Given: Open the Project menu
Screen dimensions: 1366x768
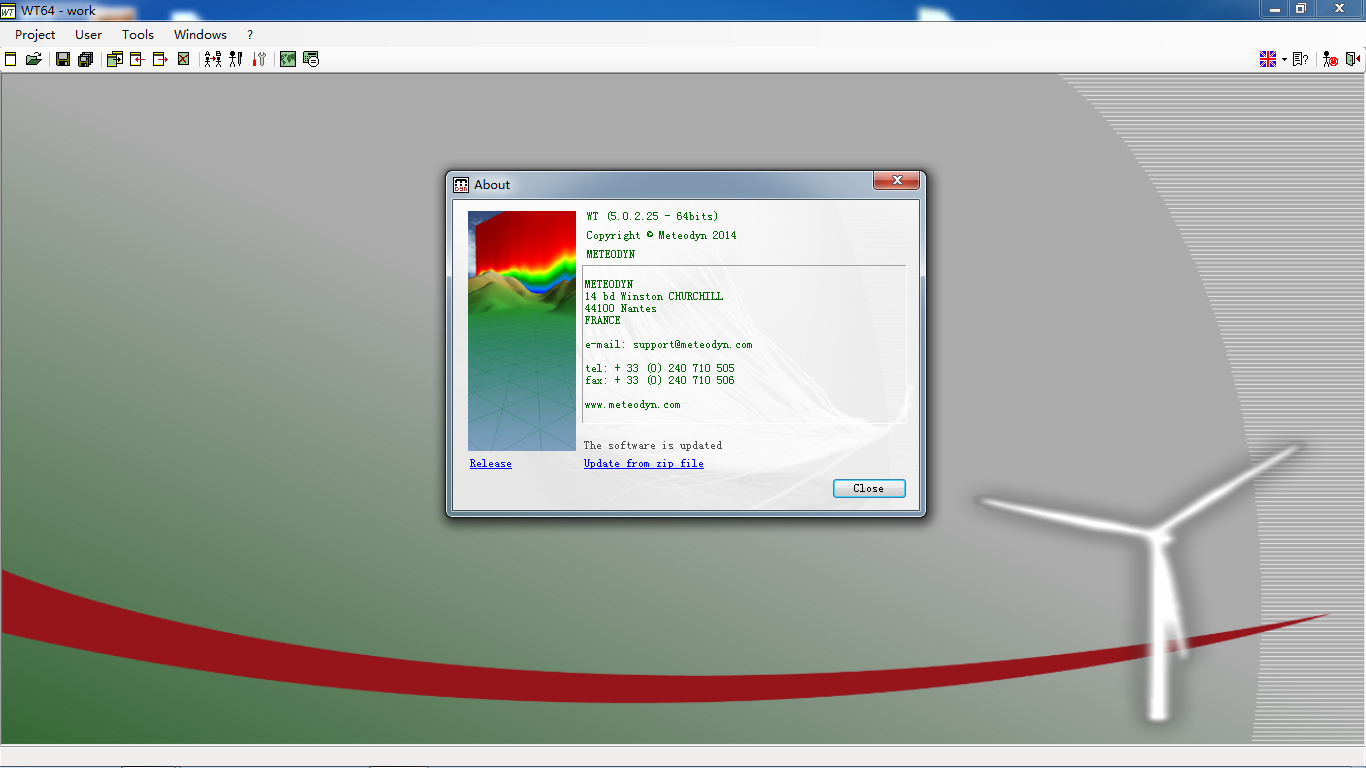Looking at the screenshot, I should (x=35, y=34).
